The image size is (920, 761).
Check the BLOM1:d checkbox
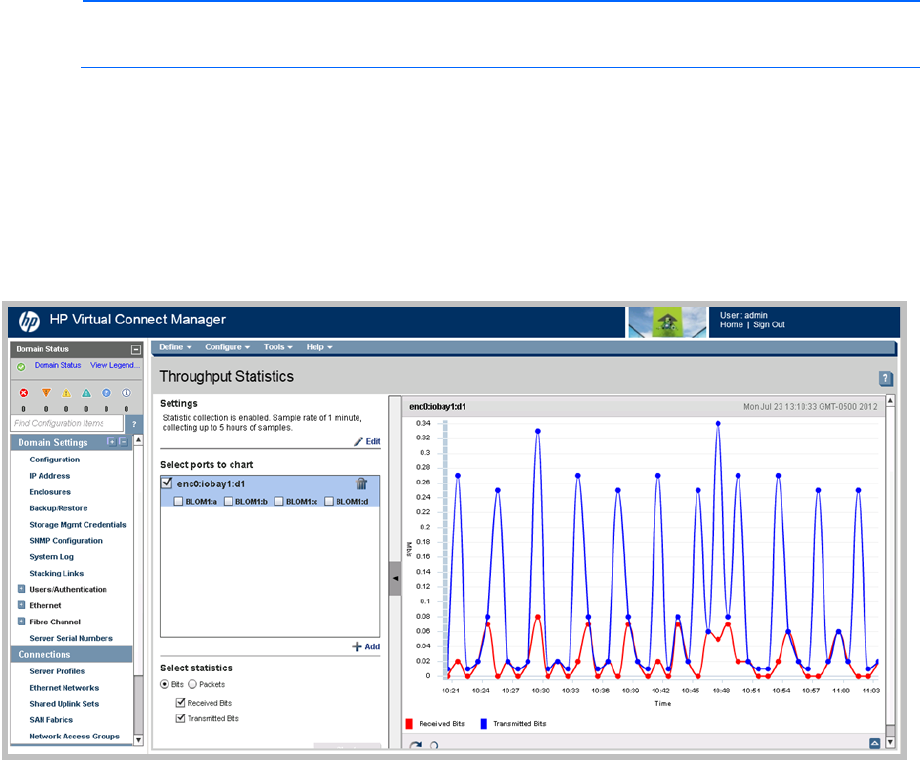click(x=329, y=501)
